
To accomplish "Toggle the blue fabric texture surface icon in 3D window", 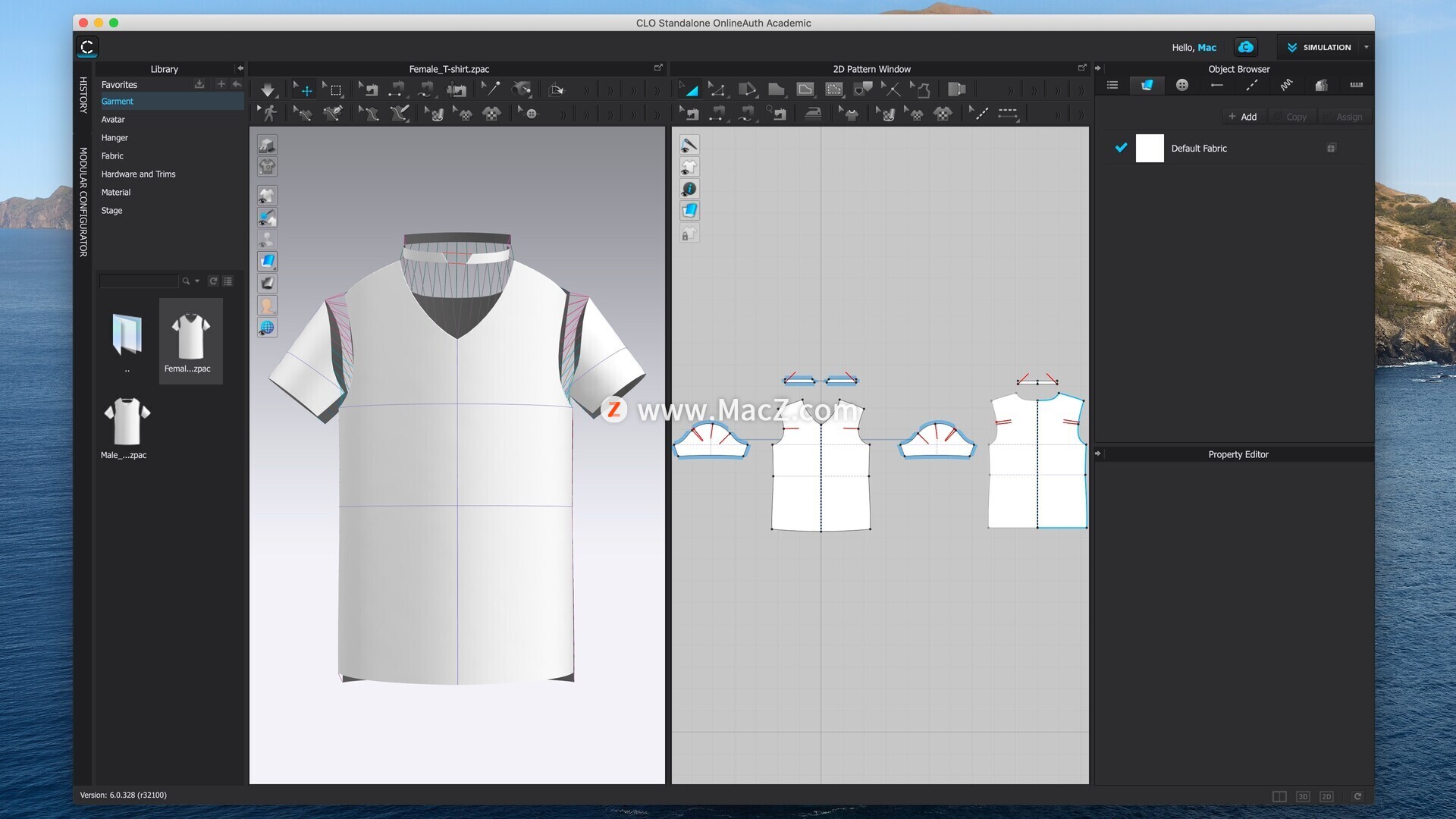I will pos(267,262).
